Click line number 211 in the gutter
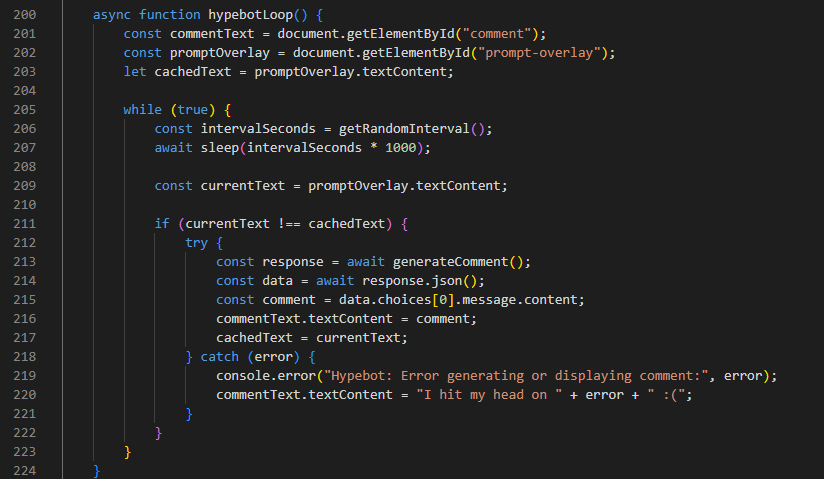Image resolution: width=824 pixels, height=479 pixels. (x=25, y=224)
